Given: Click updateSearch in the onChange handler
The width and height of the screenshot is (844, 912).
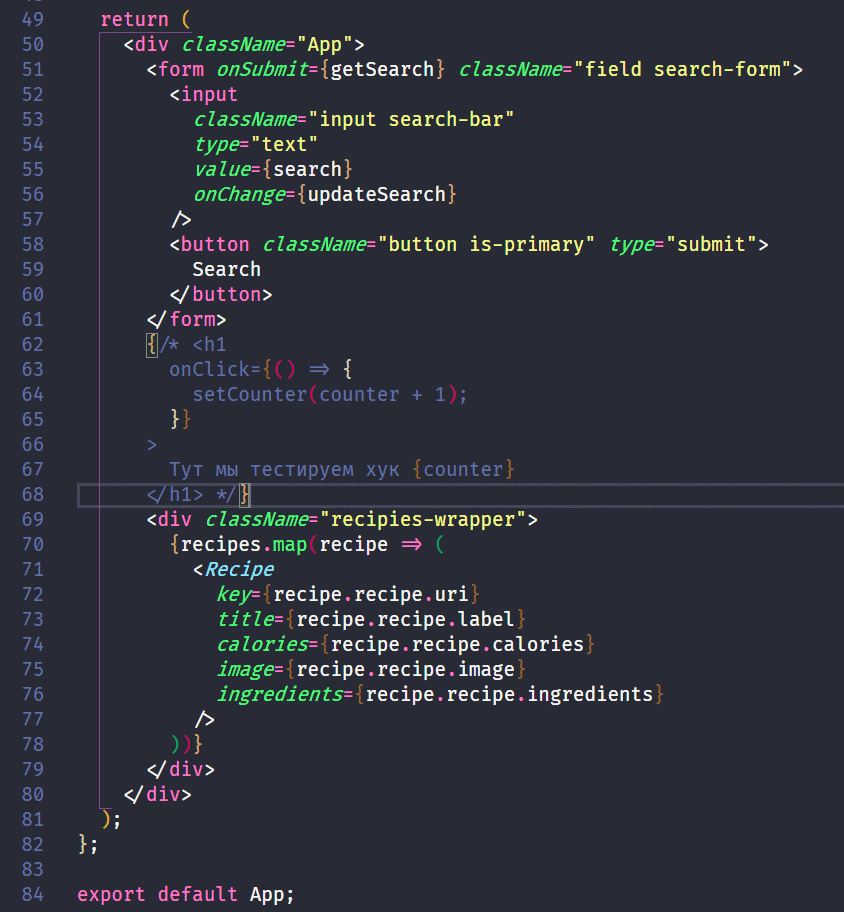Looking at the screenshot, I should [x=376, y=194].
